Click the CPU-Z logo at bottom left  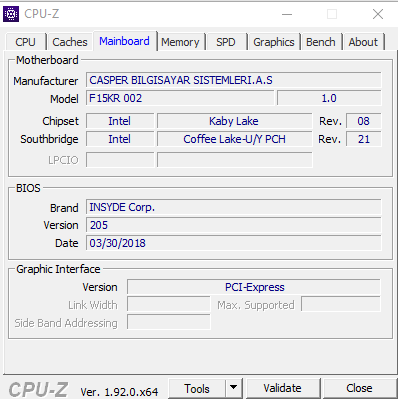[x=38, y=389]
